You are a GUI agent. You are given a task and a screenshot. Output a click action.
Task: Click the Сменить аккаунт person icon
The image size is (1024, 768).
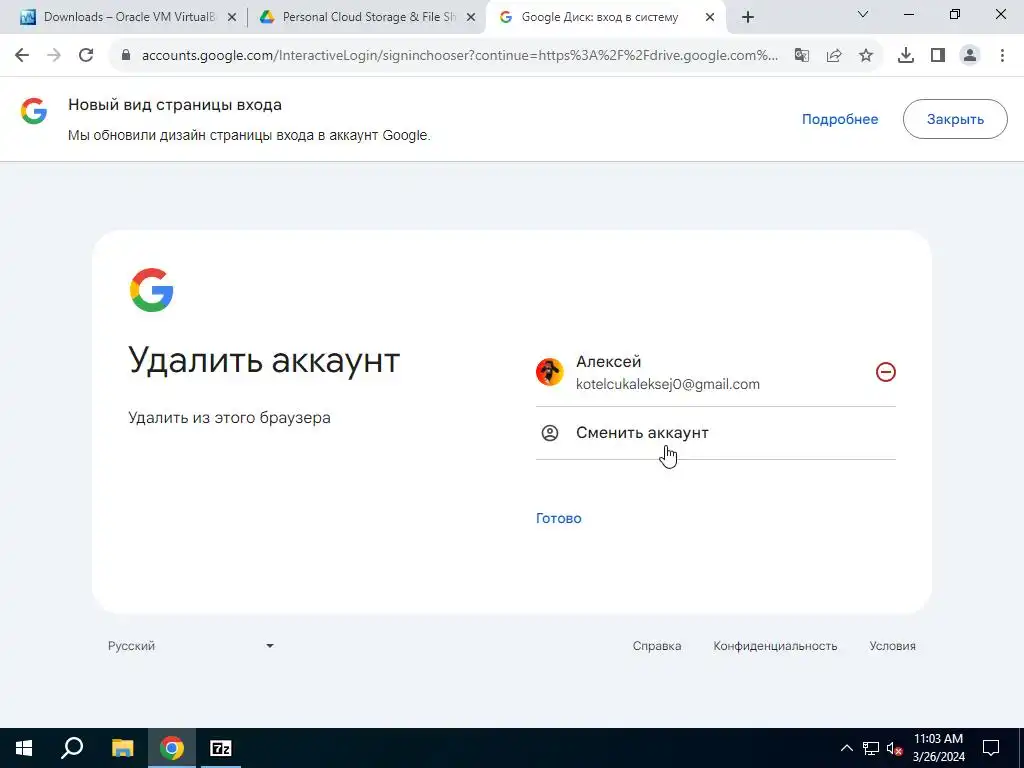coord(550,433)
